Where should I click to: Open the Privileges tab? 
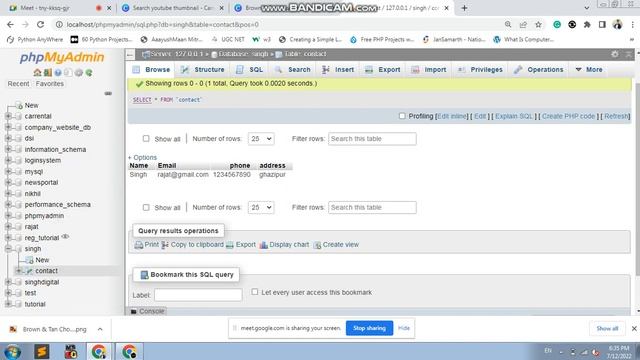[x=480, y=69]
